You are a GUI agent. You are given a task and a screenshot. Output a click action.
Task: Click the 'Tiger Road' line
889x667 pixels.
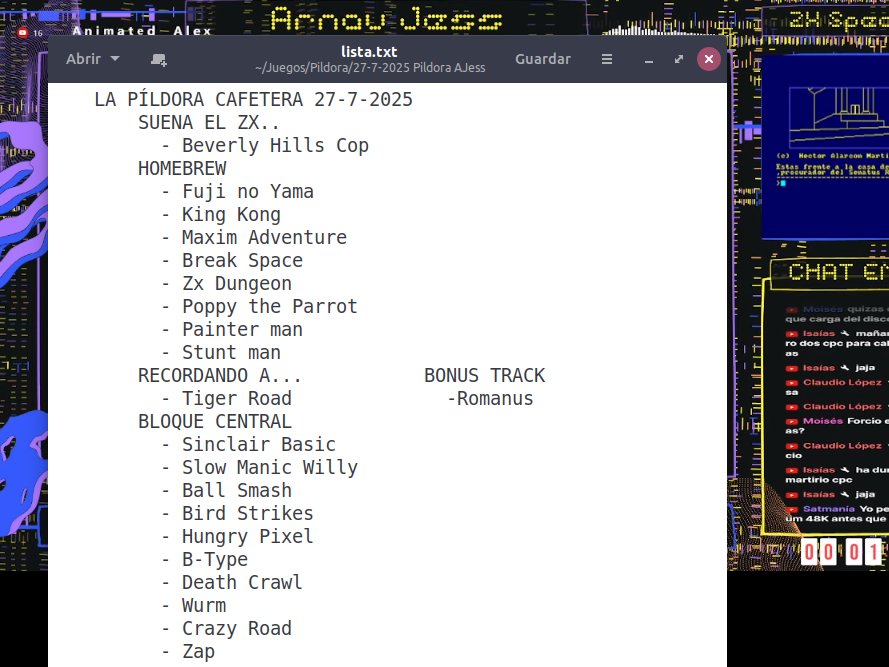point(227,398)
